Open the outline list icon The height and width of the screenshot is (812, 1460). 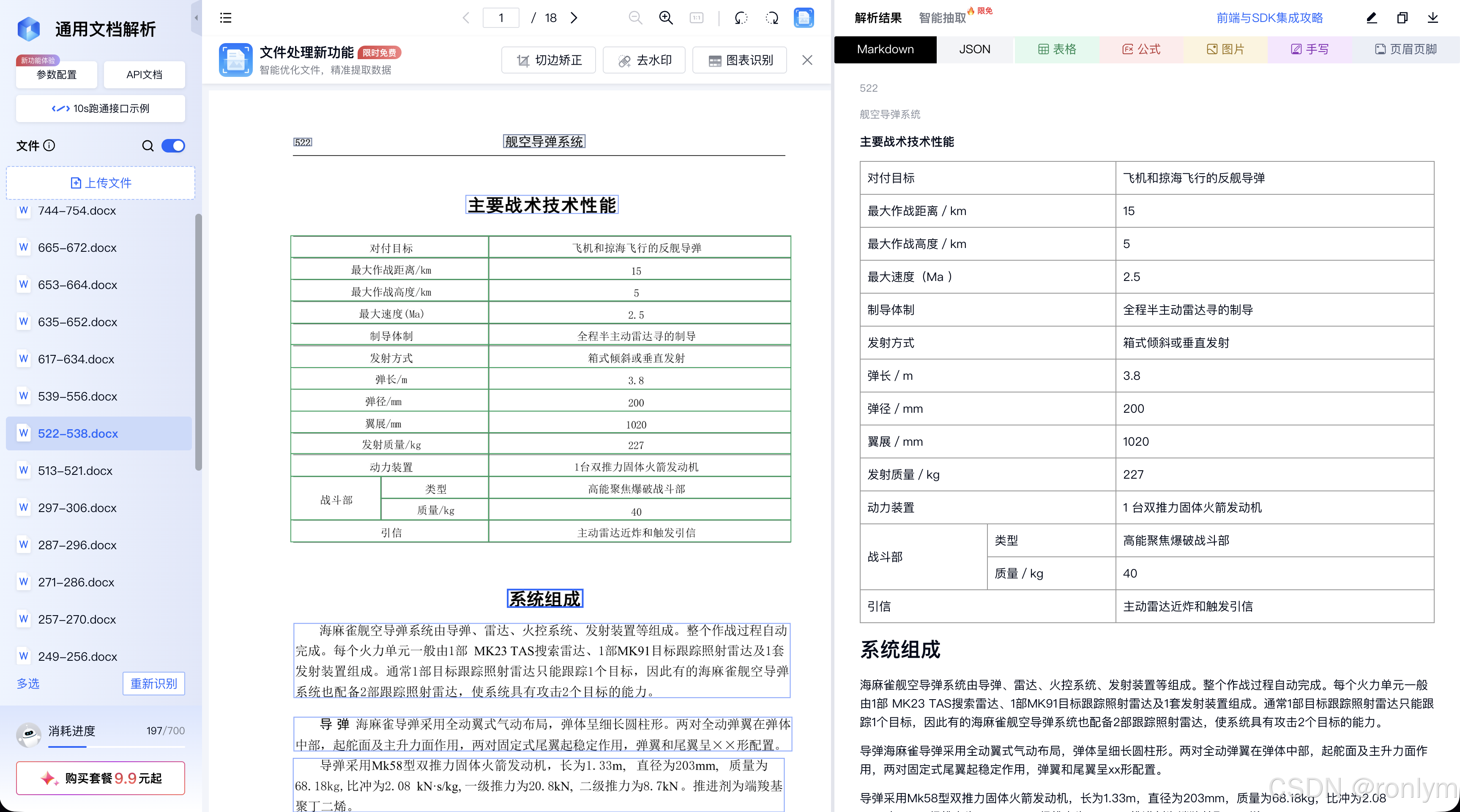tap(226, 18)
